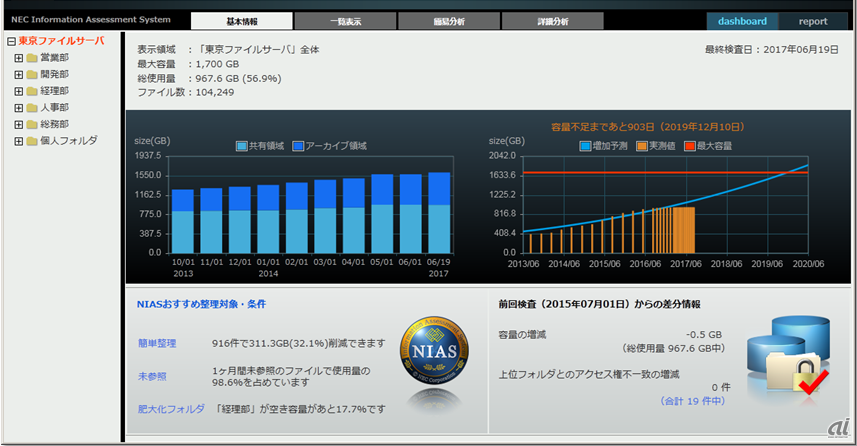
Task: Click the NEC Information Assessment System title
Action: [91, 20]
